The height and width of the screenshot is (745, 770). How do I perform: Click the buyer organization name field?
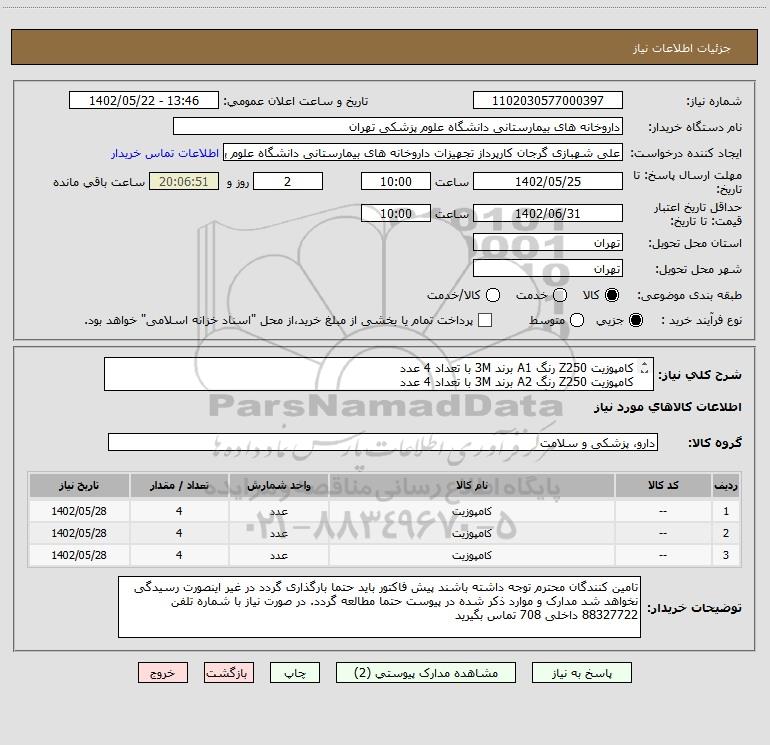[x=398, y=127]
